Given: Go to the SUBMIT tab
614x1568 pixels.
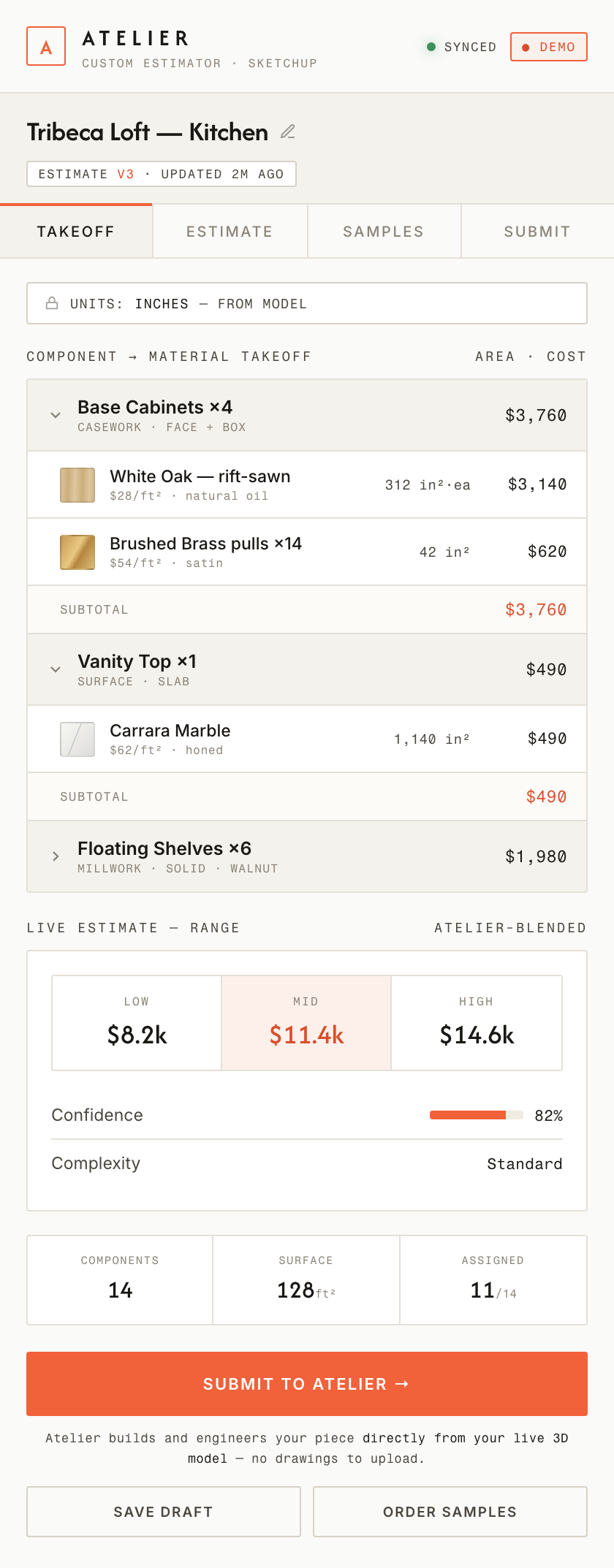Looking at the screenshot, I should coord(537,232).
